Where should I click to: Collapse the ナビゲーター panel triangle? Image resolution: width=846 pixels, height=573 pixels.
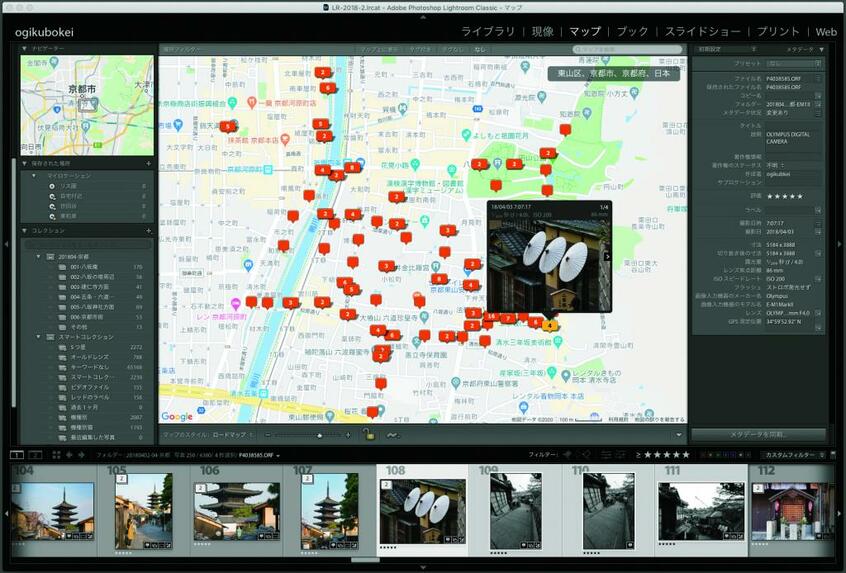[x=24, y=49]
